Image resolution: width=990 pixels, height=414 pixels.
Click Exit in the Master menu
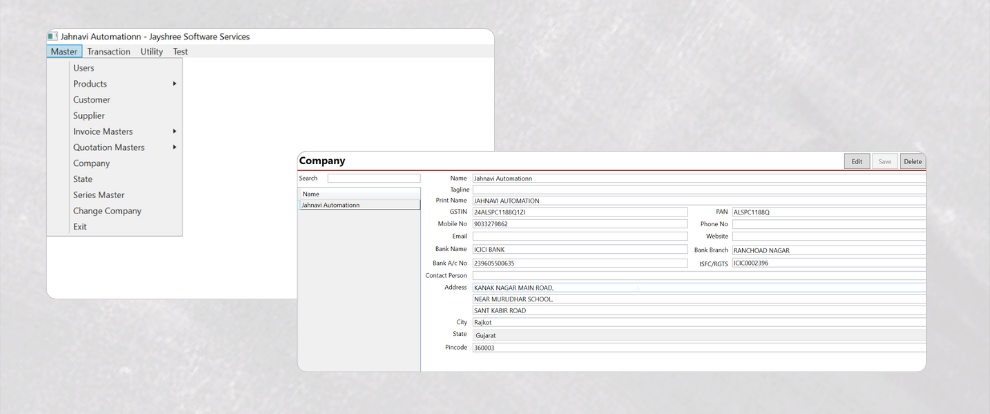click(x=80, y=227)
